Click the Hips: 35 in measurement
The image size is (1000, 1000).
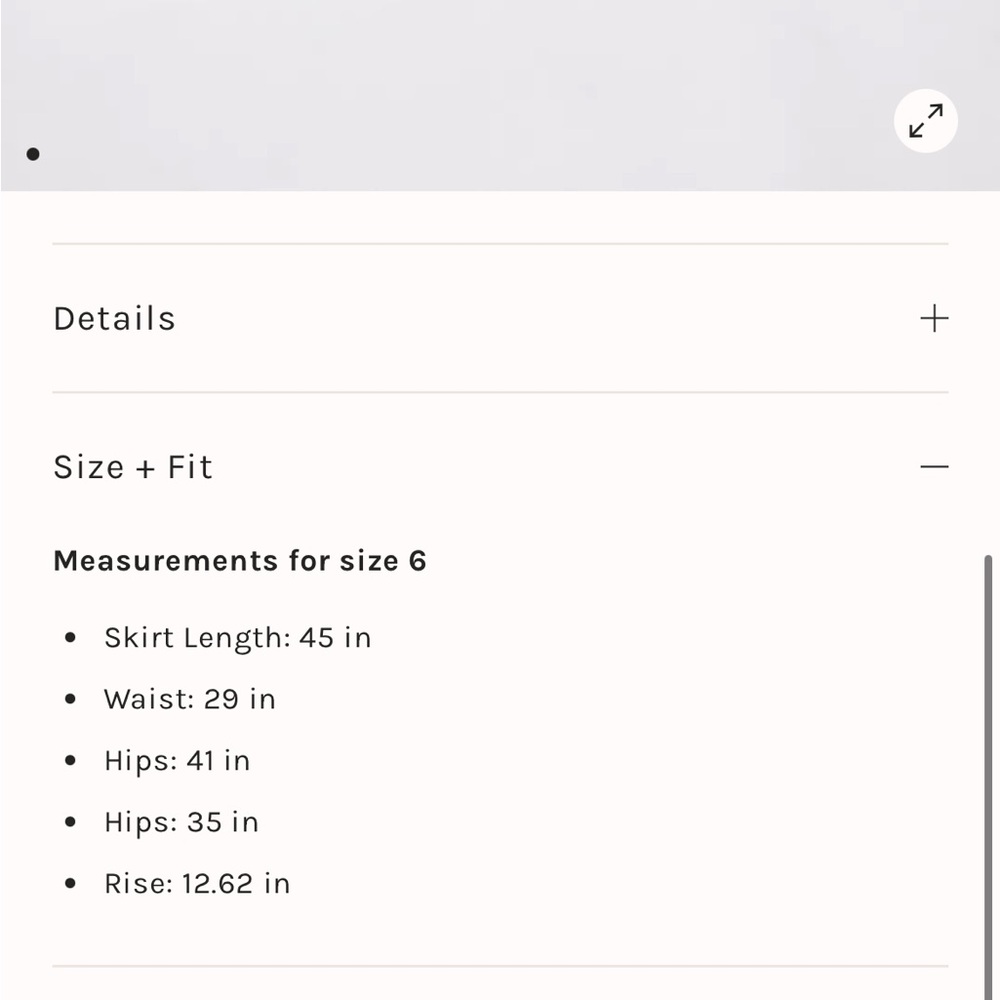click(181, 822)
